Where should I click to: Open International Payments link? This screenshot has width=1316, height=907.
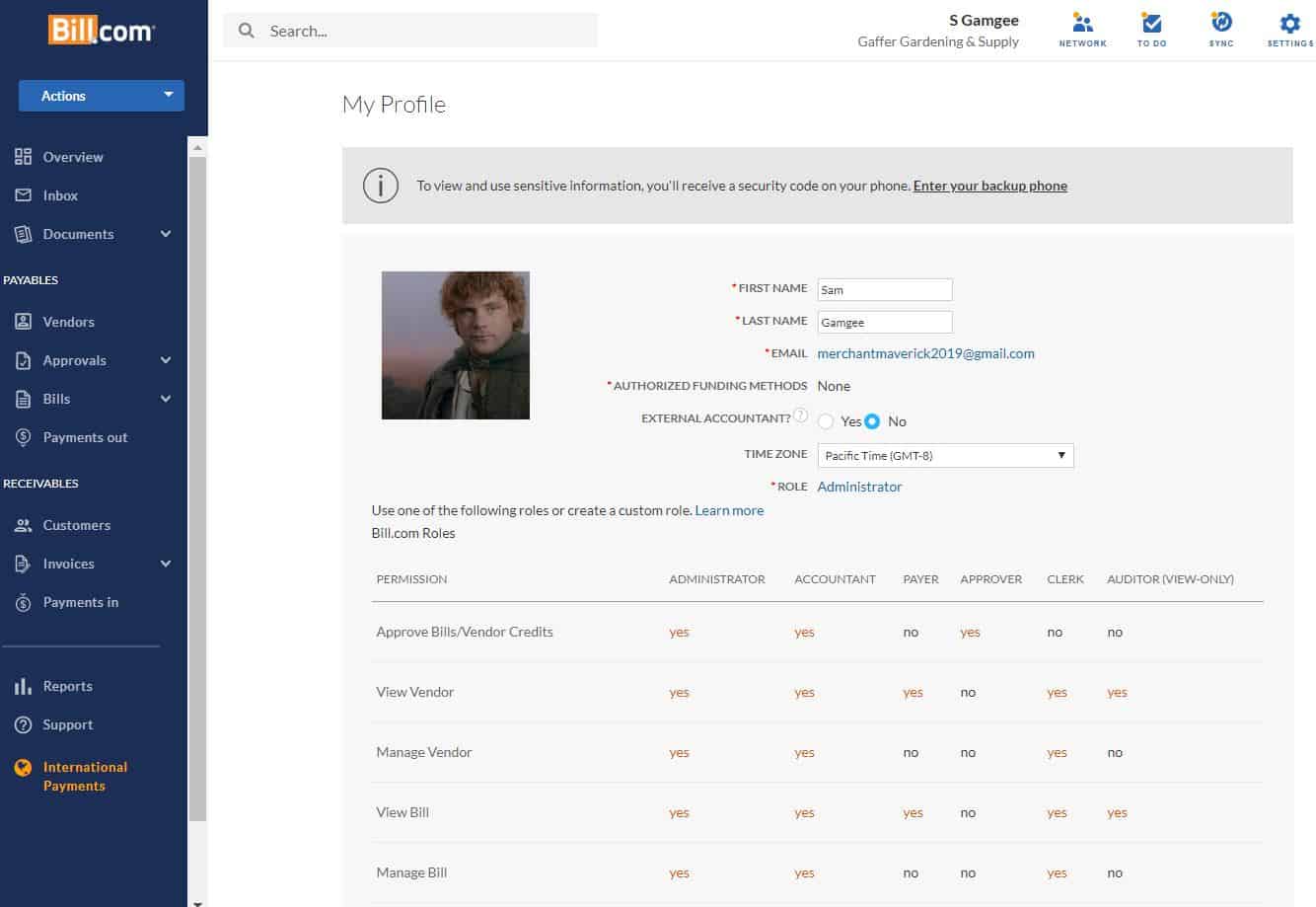tap(85, 776)
